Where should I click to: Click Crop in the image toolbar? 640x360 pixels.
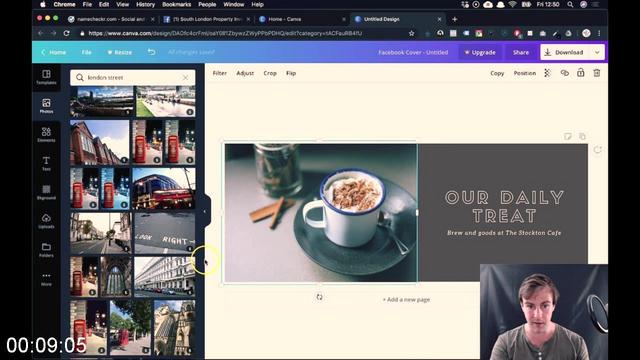[270, 73]
